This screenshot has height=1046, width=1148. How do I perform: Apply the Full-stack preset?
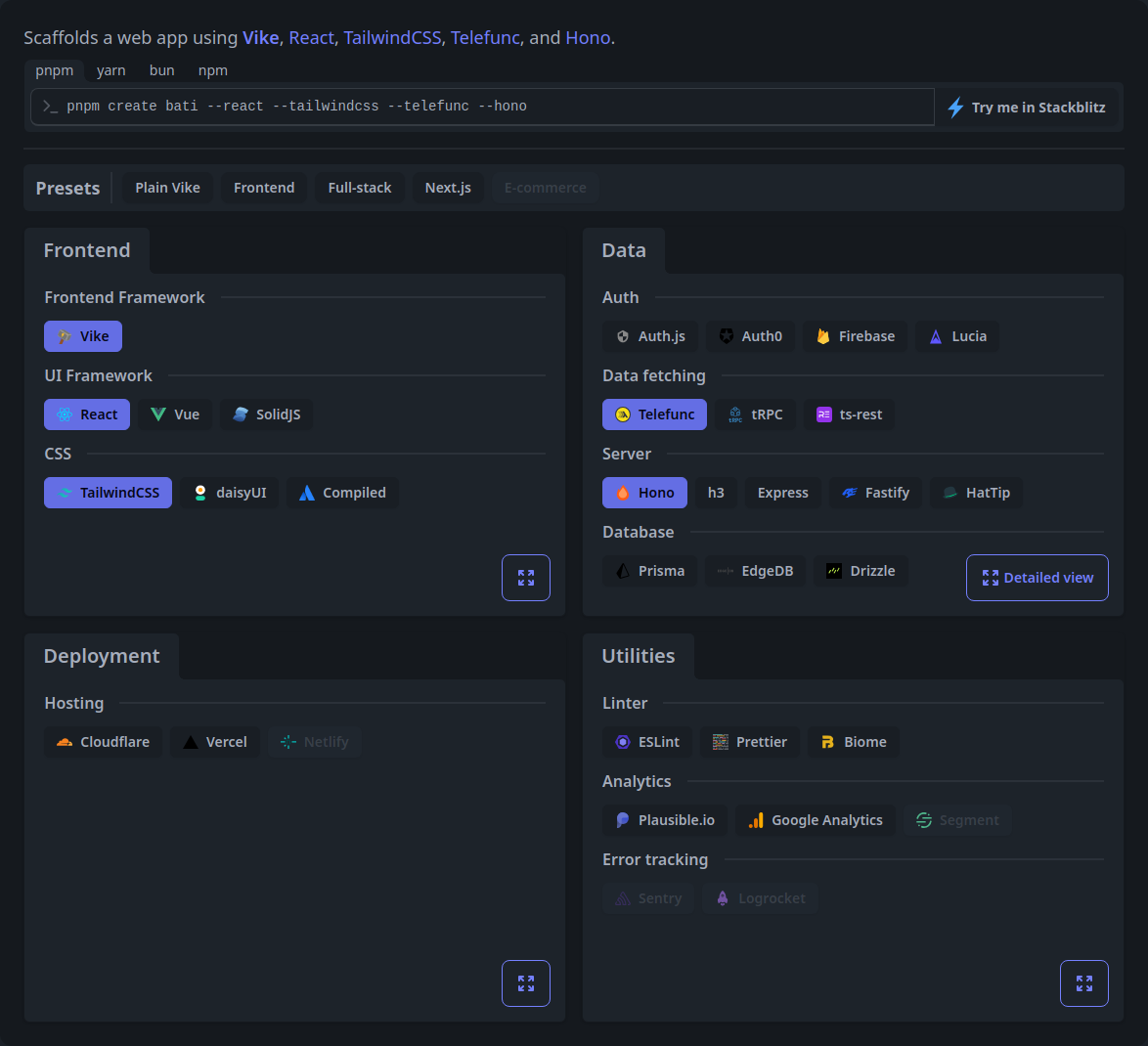[360, 188]
